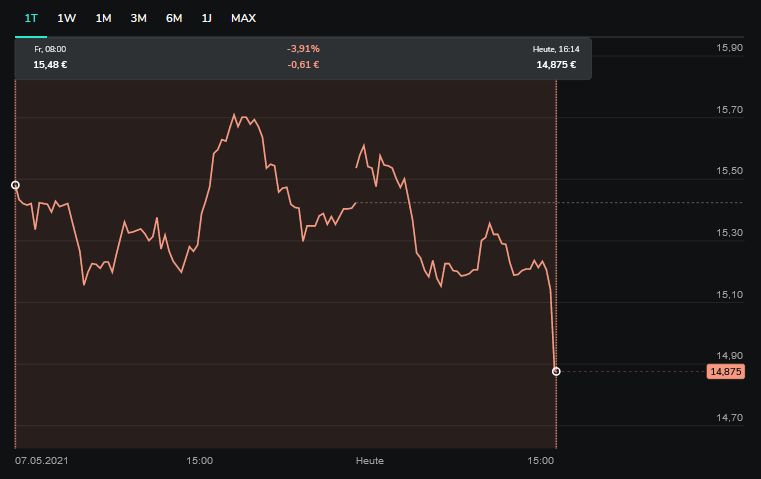Click the chart's end point circle marker
Viewport: 761px width, 479px height.
tap(556, 371)
